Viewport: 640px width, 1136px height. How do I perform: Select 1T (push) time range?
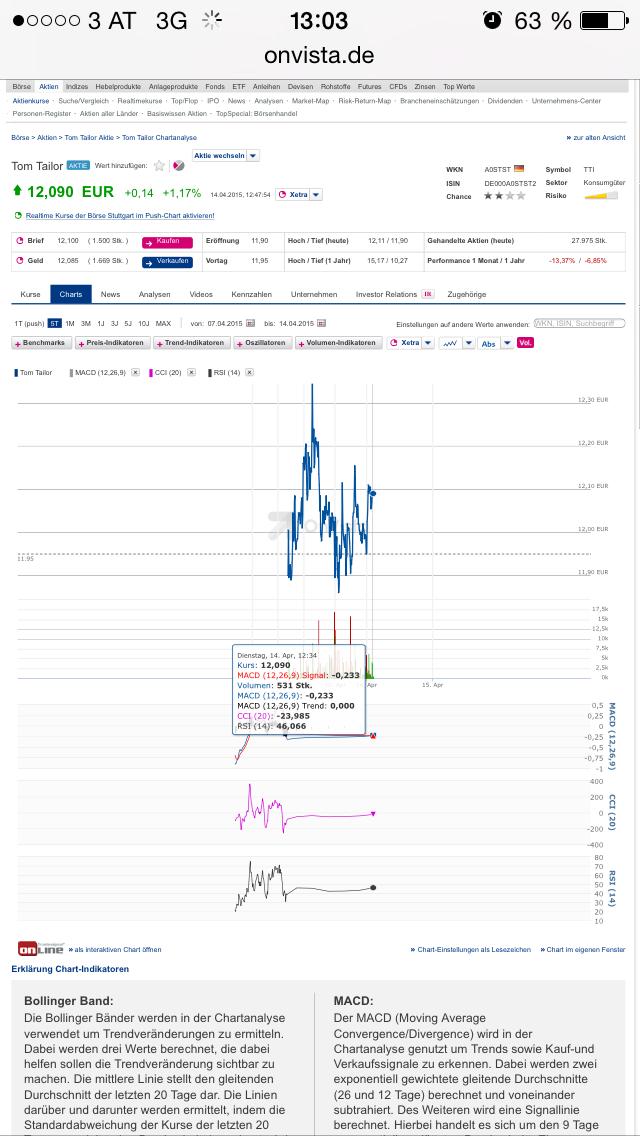(x=29, y=323)
